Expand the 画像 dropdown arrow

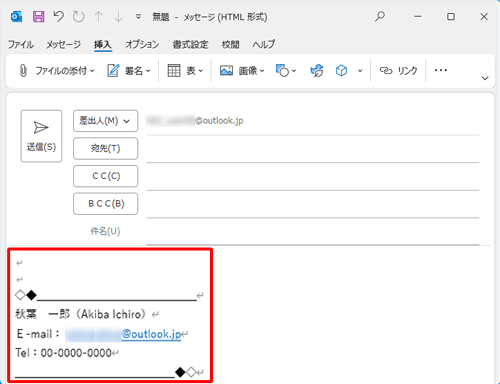click(x=262, y=71)
